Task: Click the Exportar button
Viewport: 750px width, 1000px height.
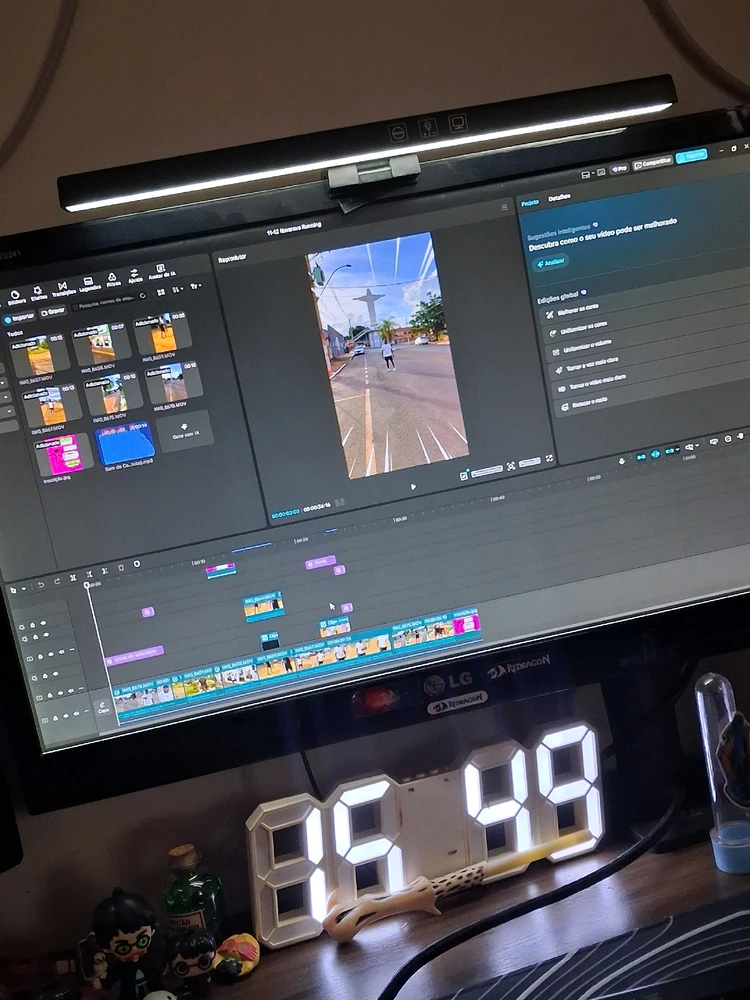Action: [691, 156]
